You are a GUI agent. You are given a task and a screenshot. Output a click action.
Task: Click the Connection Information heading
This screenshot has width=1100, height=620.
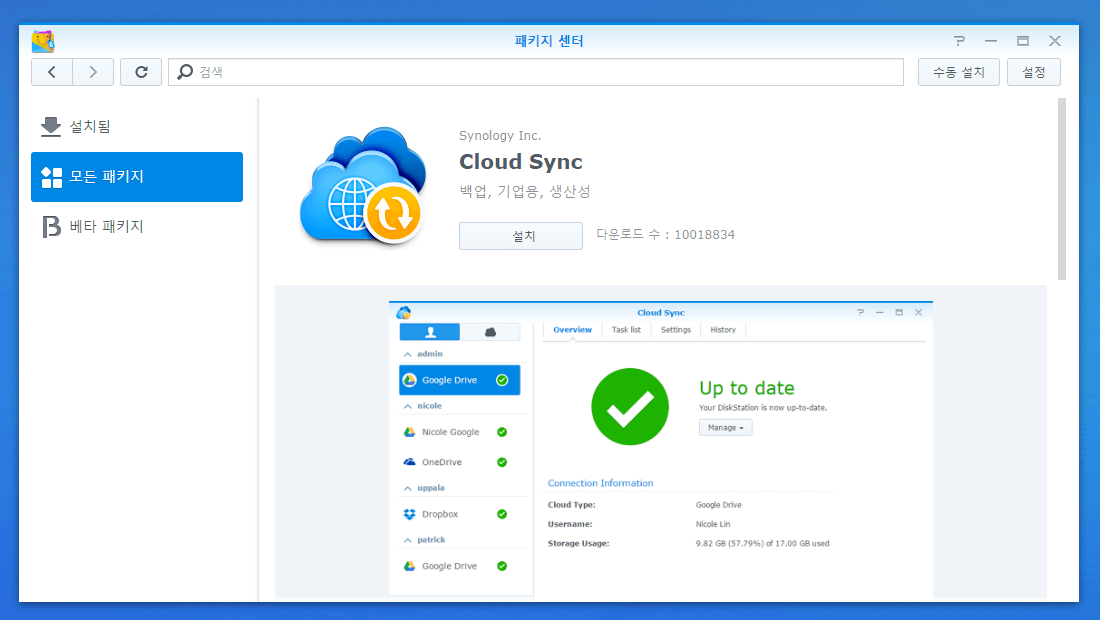601,483
